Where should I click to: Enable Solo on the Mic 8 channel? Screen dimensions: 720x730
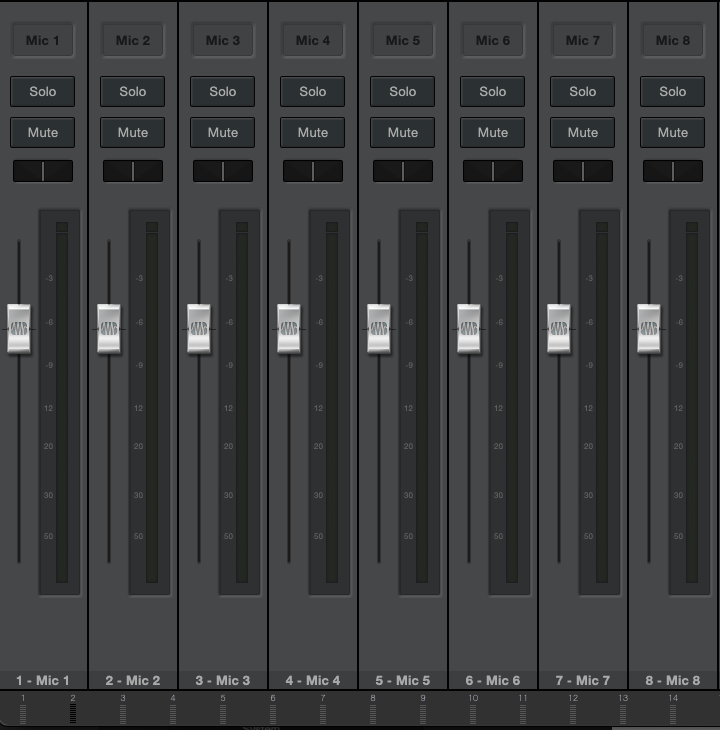click(673, 91)
